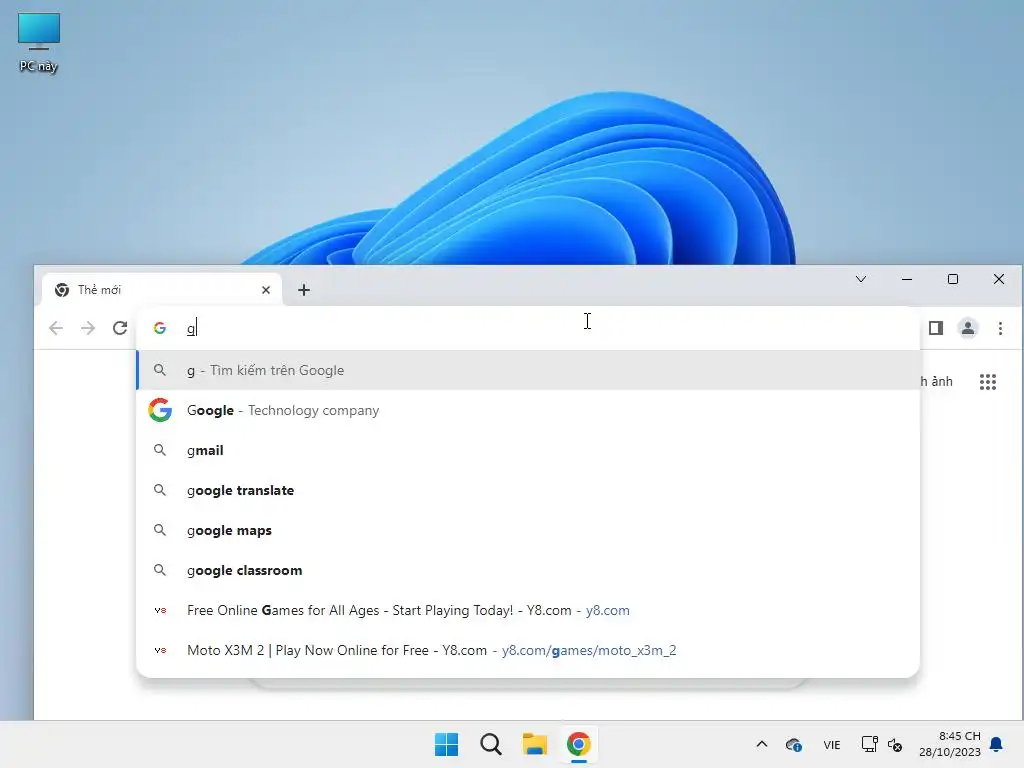Pick the "google translate" suggestion

[528, 490]
